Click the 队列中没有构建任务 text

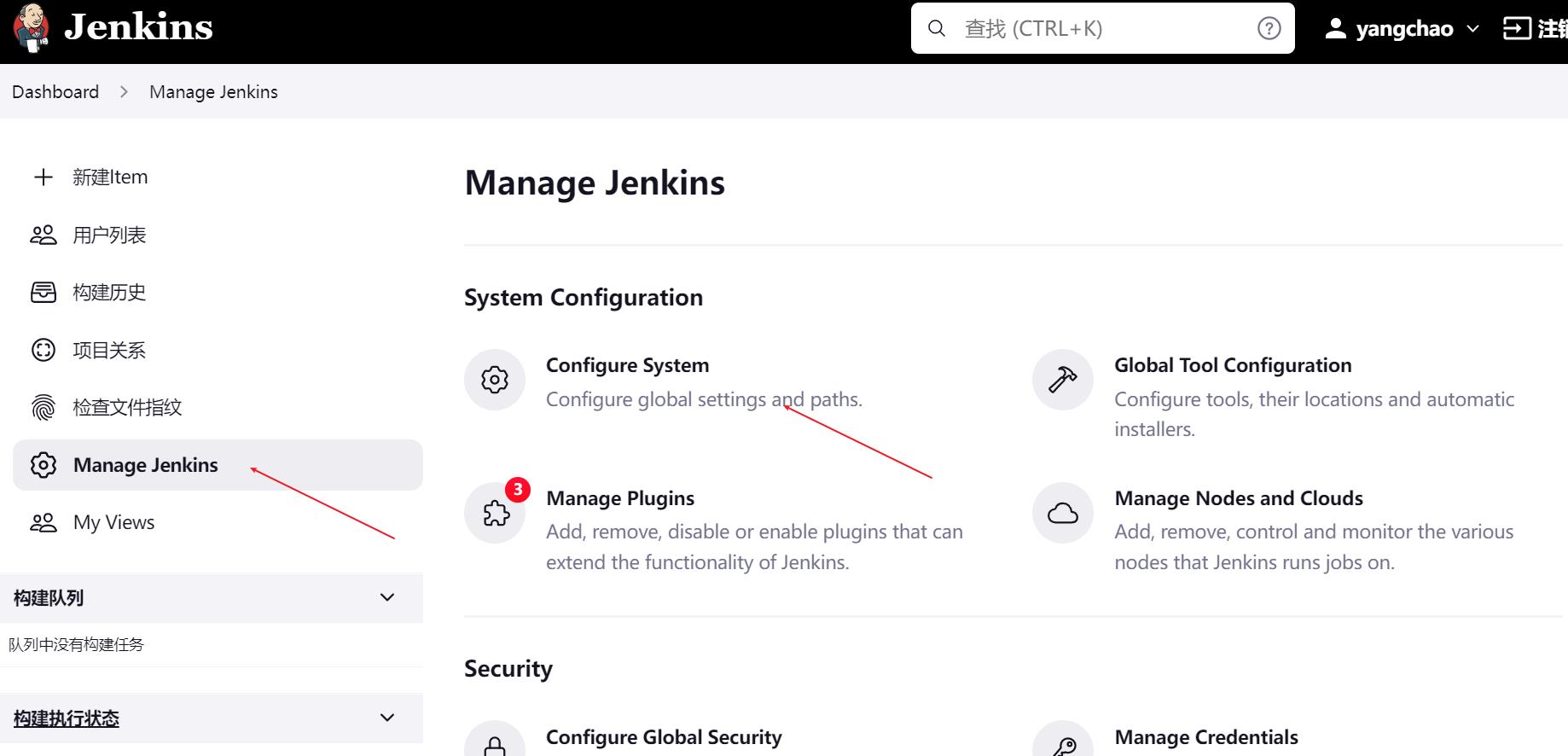[76, 644]
